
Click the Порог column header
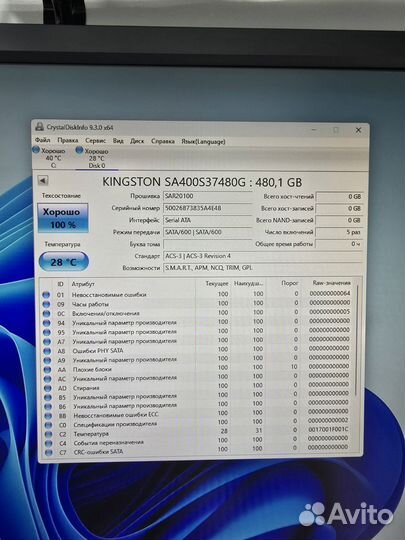coord(290,283)
